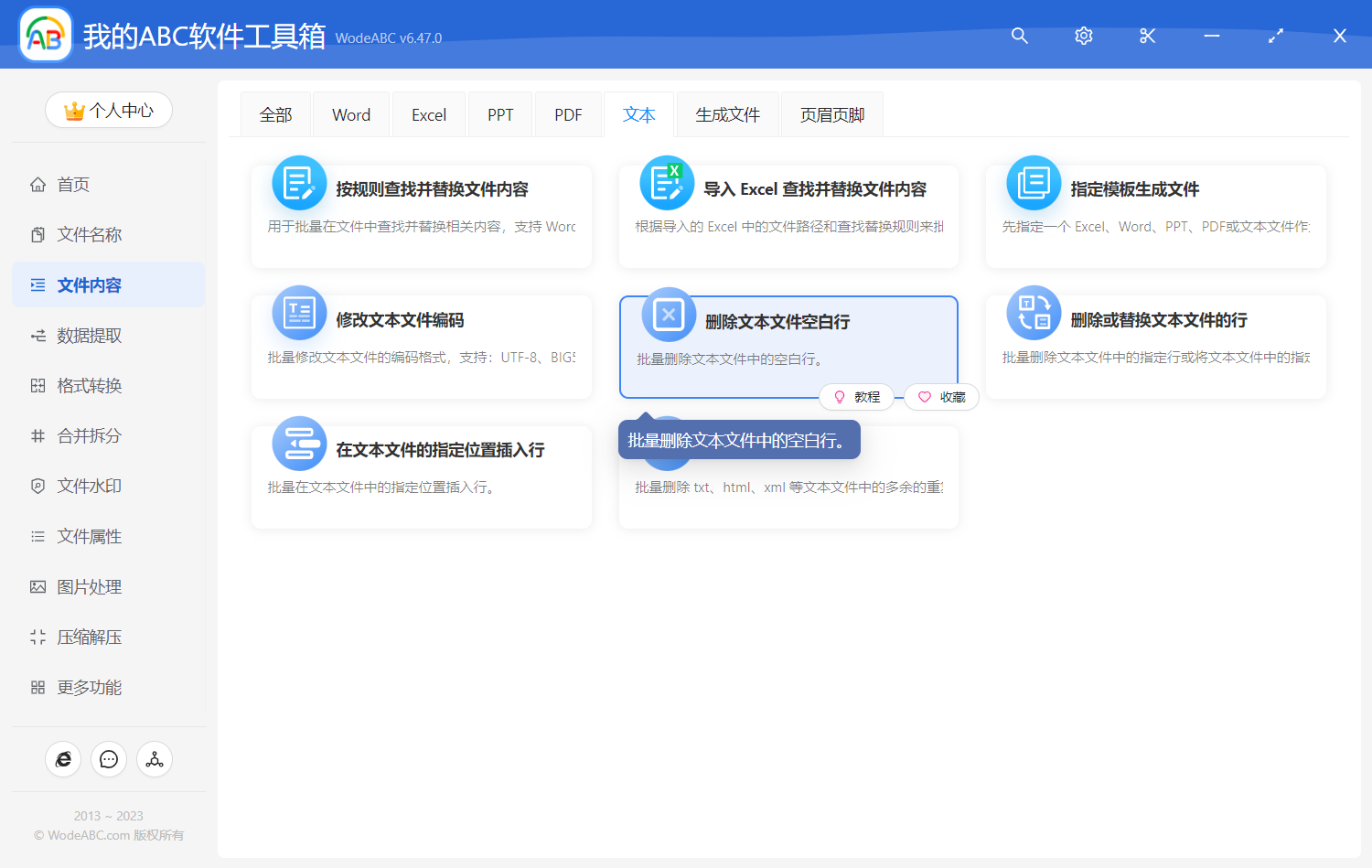Open the feedback chat bubble icon
Viewport: 1372px width, 868px height.
click(109, 759)
